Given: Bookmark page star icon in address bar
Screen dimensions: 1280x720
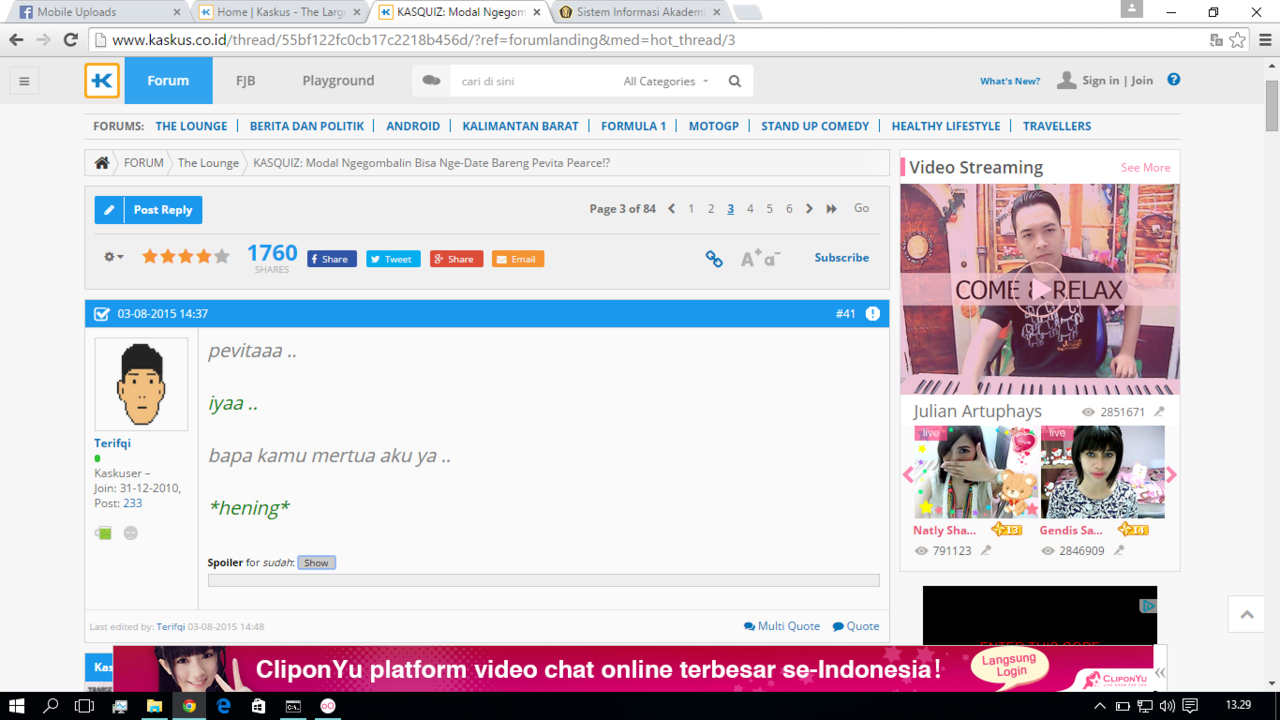Looking at the screenshot, I should pos(1238,40).
